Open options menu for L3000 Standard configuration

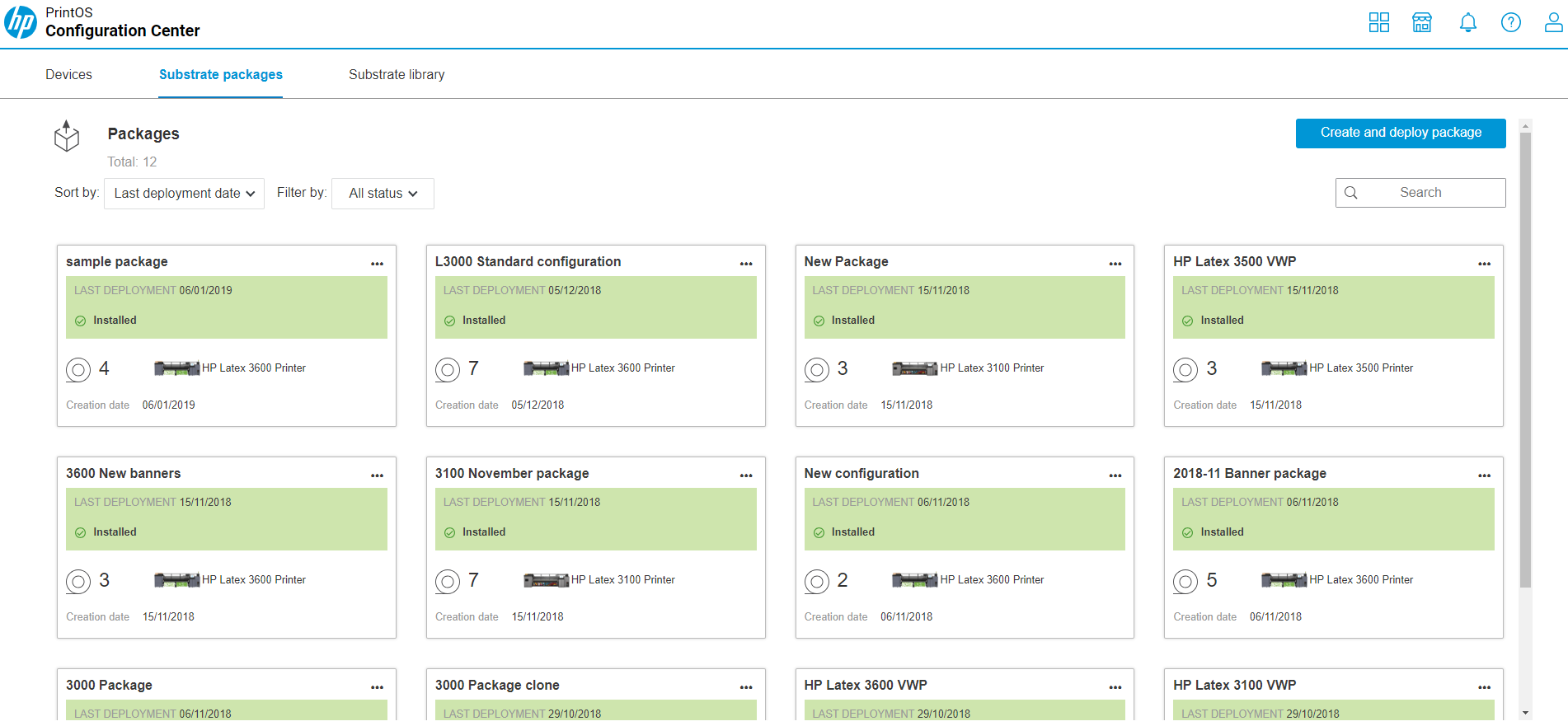[746, 264]
